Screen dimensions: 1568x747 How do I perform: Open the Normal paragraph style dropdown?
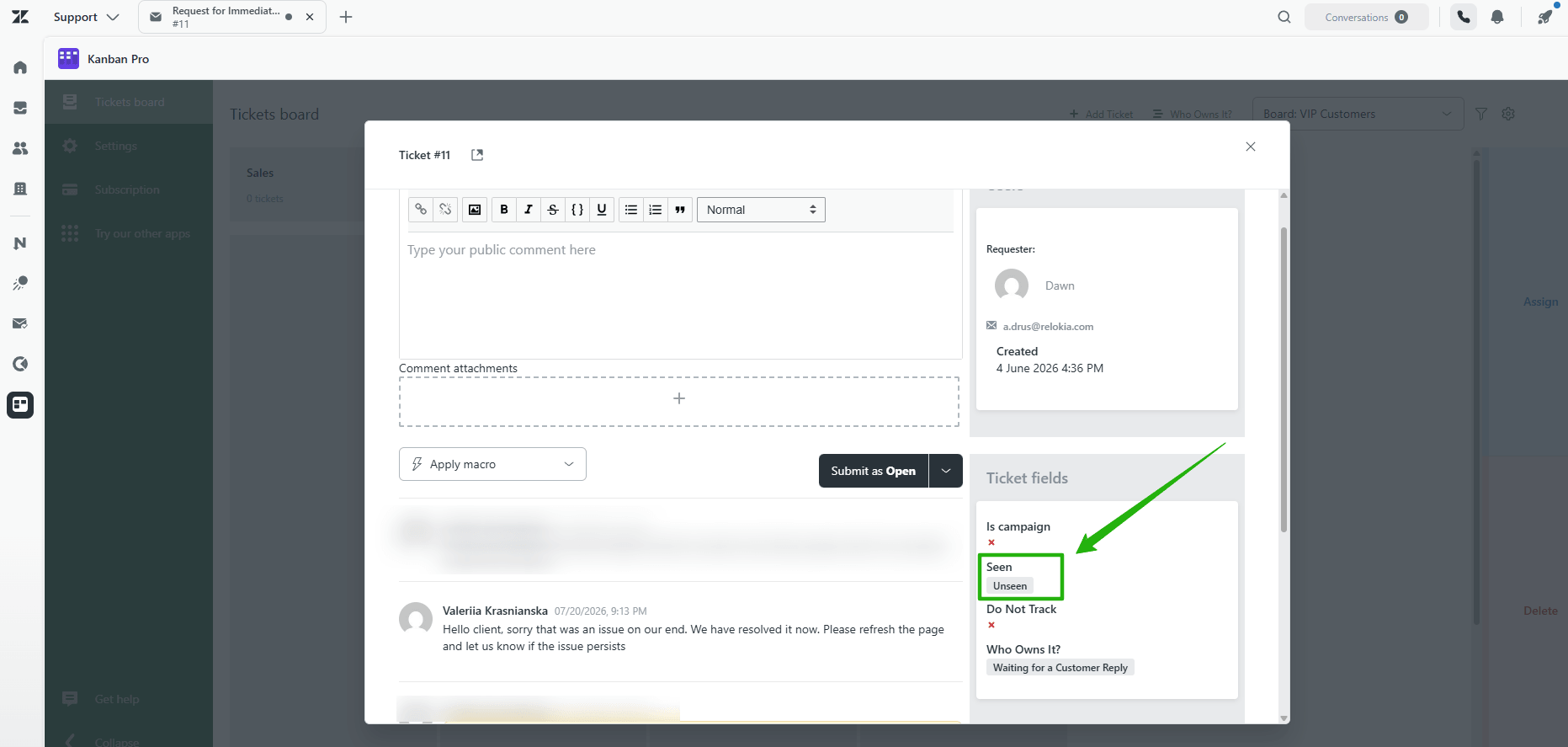761,210
